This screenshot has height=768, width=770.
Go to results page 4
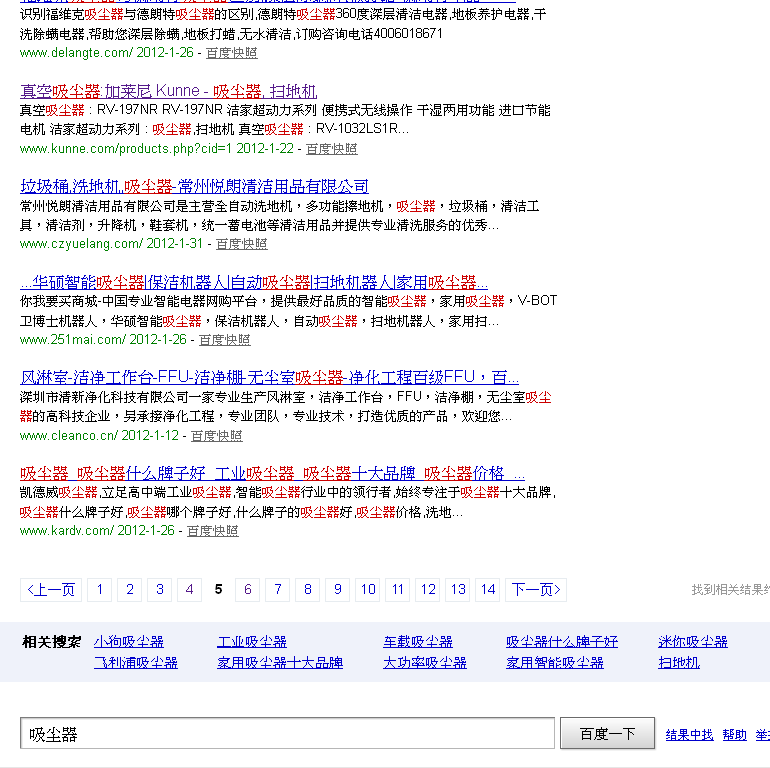(190, 590)
